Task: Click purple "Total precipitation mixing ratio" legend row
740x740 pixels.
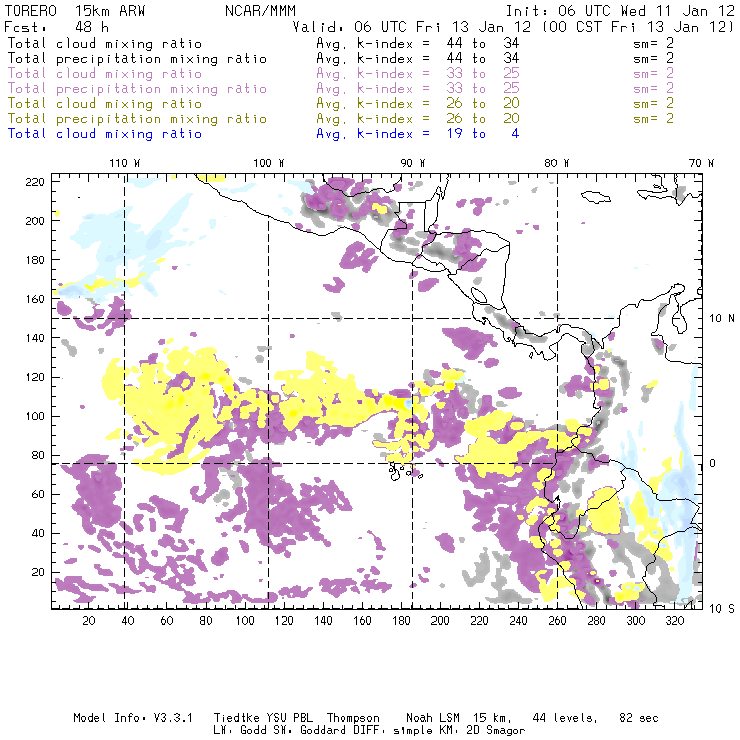Action: coord(340,89)
